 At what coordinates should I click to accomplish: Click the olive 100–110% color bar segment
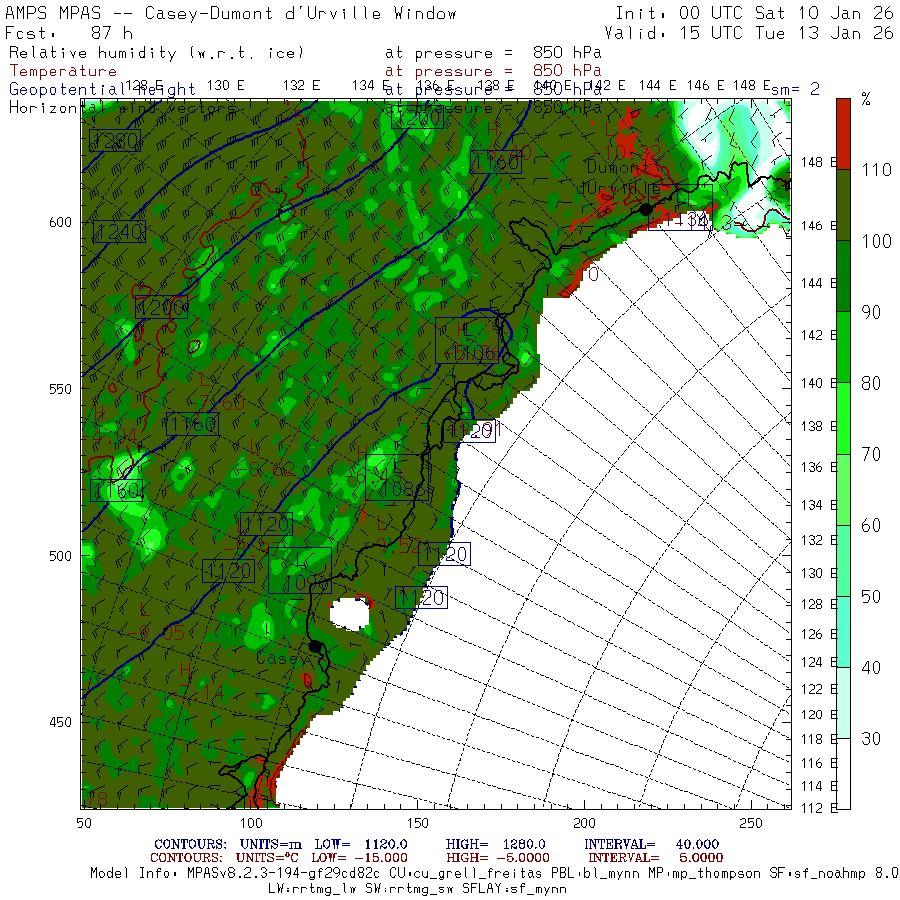[x=843, y=205]
